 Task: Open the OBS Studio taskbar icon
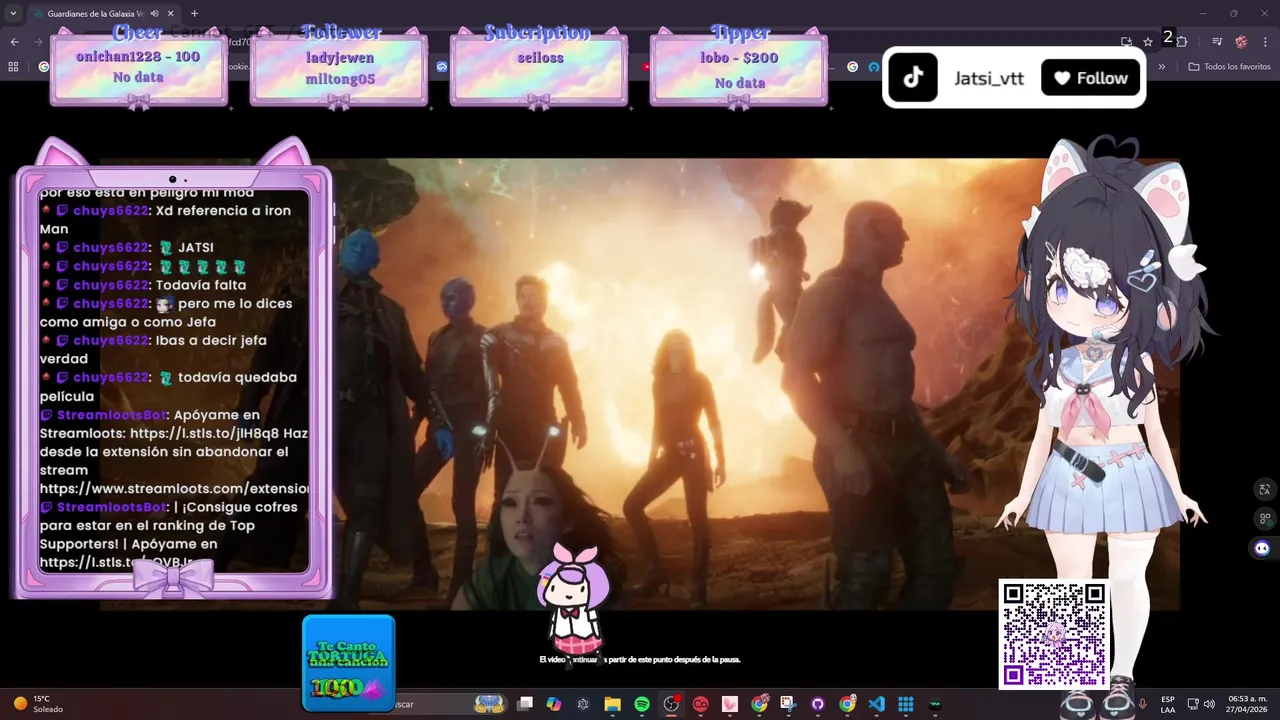[x=671, y=704]
